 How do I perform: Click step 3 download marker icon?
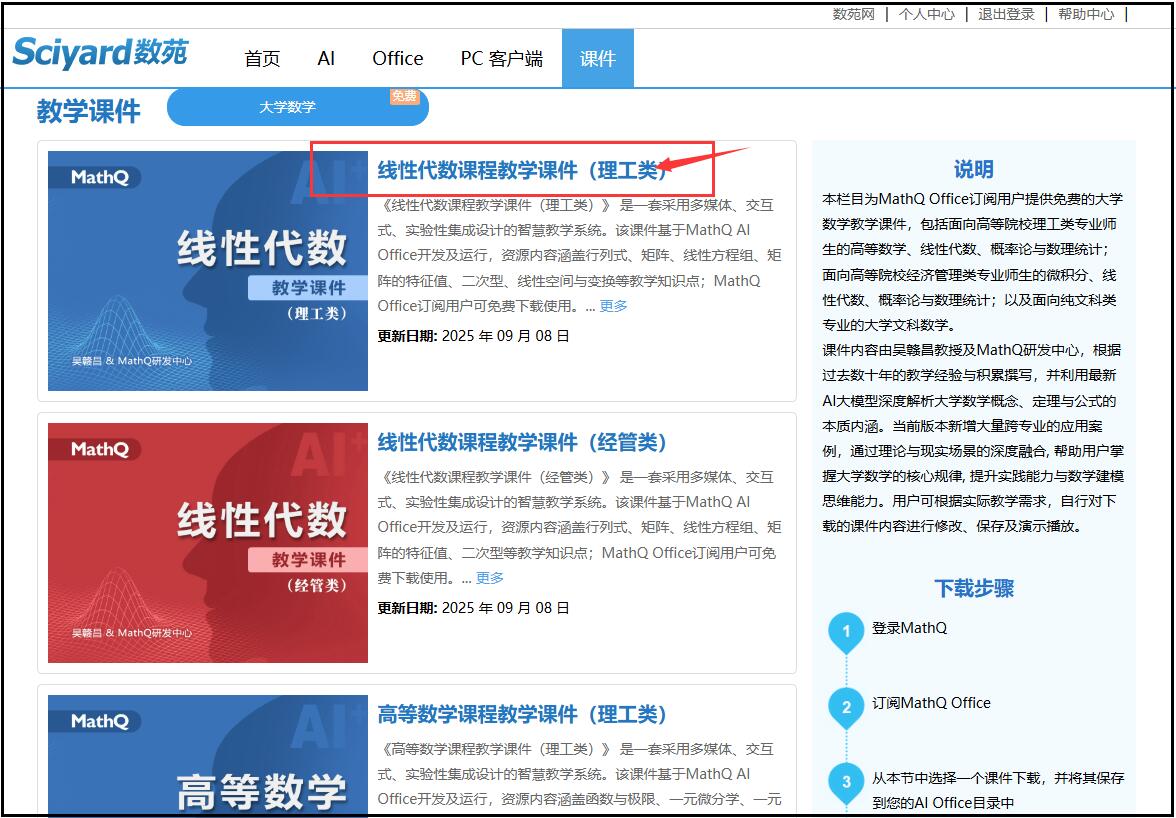pos(847,783)
